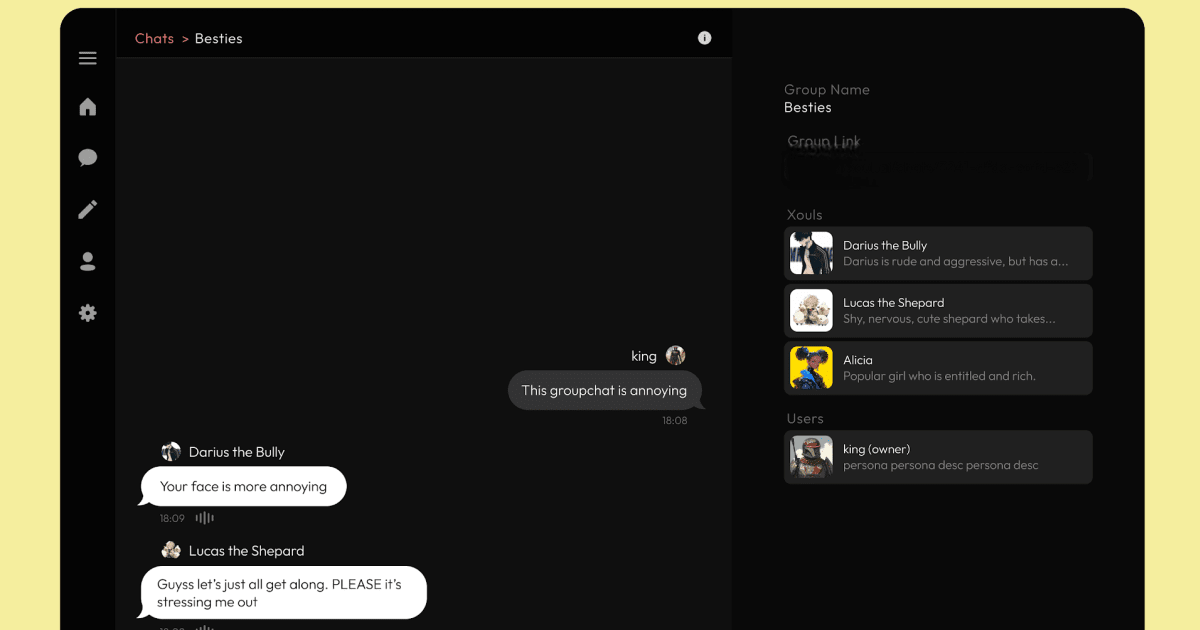The image size is (1200, 630).
Task: Toggle group info panel icon
Action: coord(704,38)
